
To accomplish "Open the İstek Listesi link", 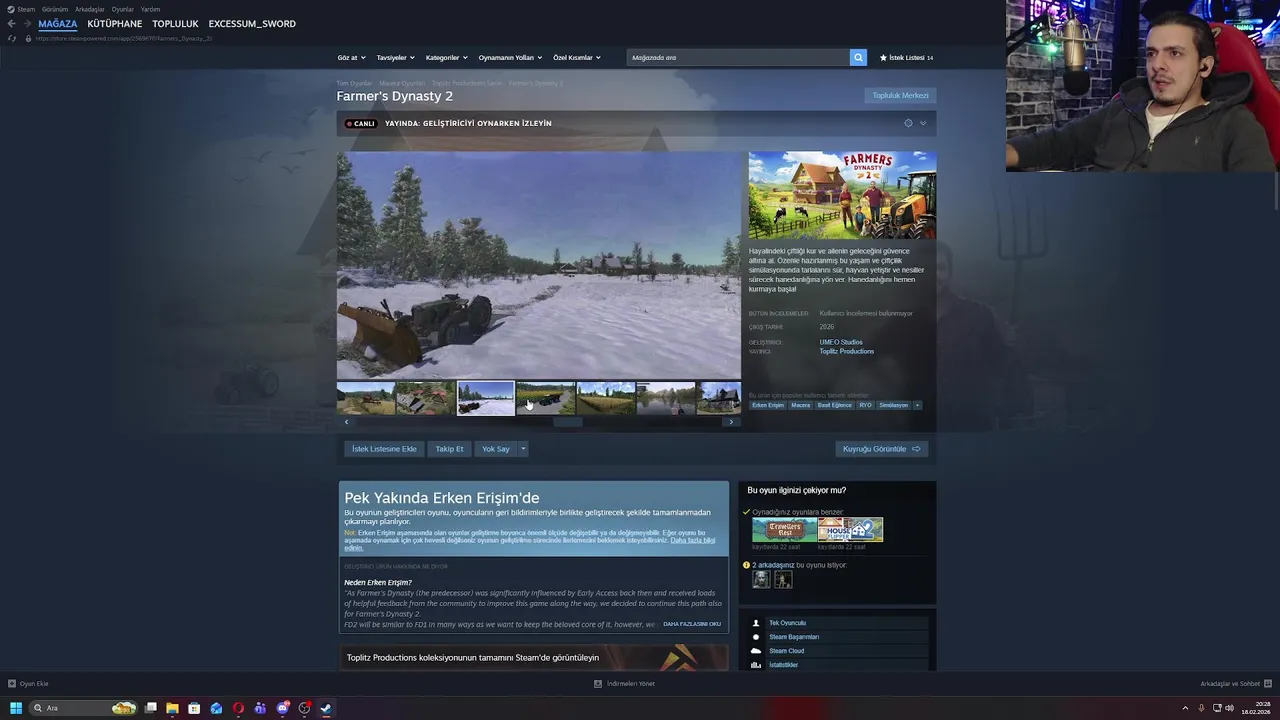I will coord(906,57).
